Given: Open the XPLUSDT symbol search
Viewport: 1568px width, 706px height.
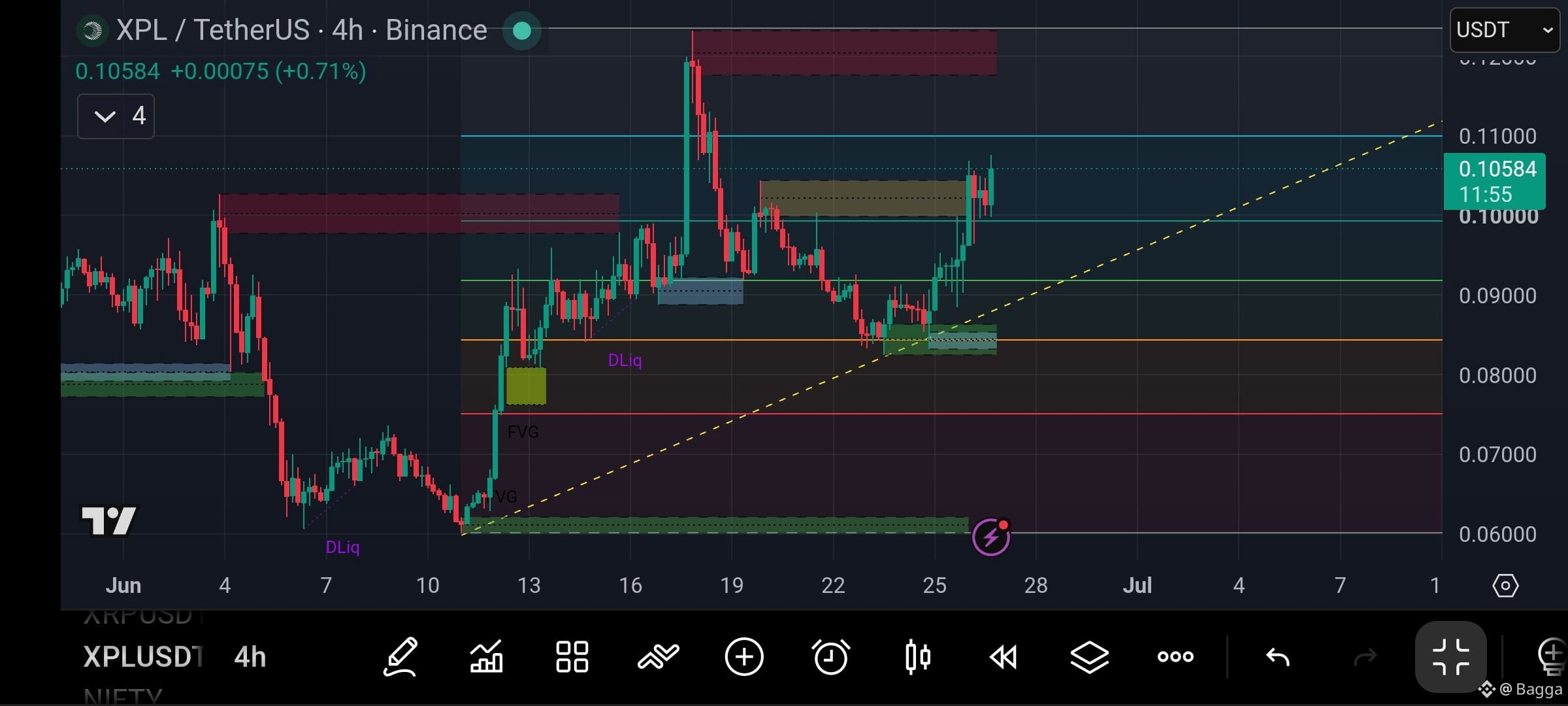Looking at the screenshot, I should [x=143, y=657].
